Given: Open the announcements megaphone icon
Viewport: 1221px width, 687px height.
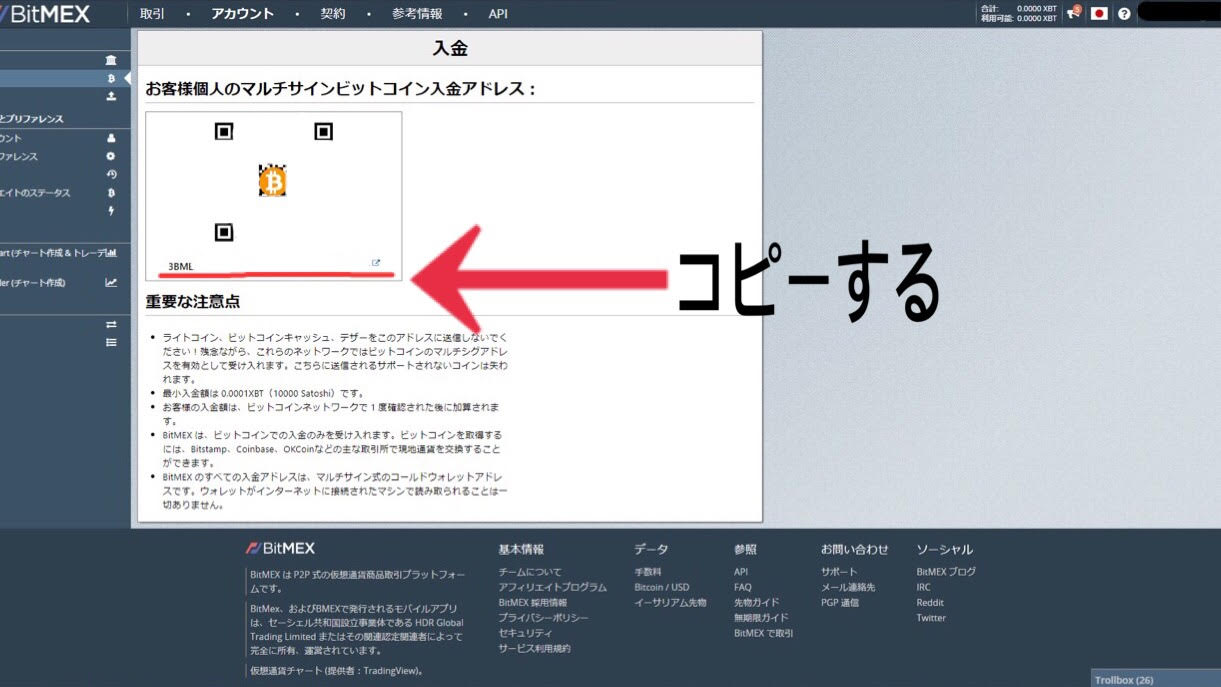Looking at the screenshot, I should (x=1074, y=13).
